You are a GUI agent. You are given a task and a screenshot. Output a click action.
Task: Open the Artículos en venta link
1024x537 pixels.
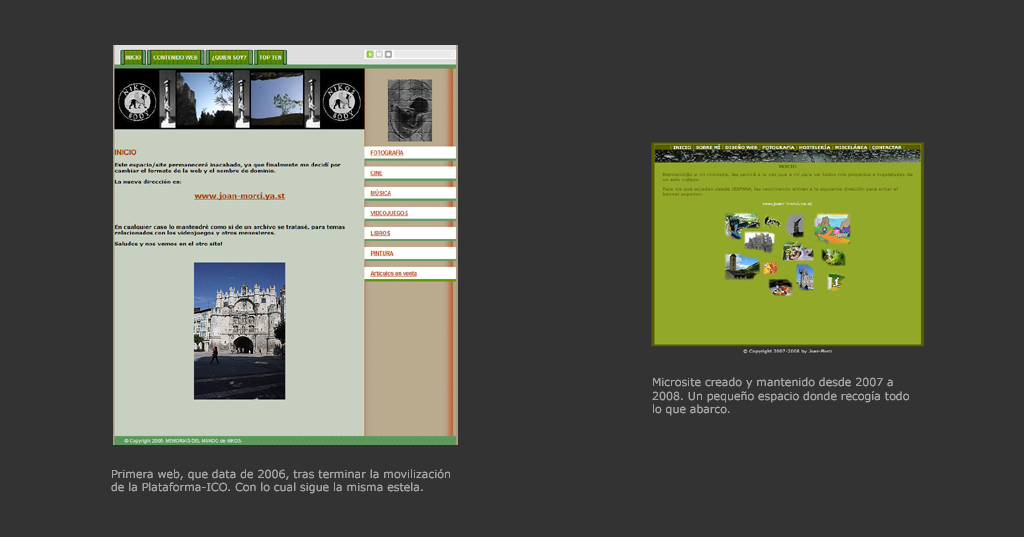click(x=394, y=273)
